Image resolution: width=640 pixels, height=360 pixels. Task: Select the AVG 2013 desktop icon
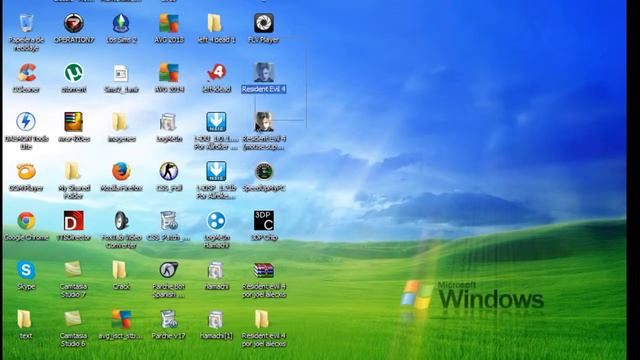pos(169,23)
